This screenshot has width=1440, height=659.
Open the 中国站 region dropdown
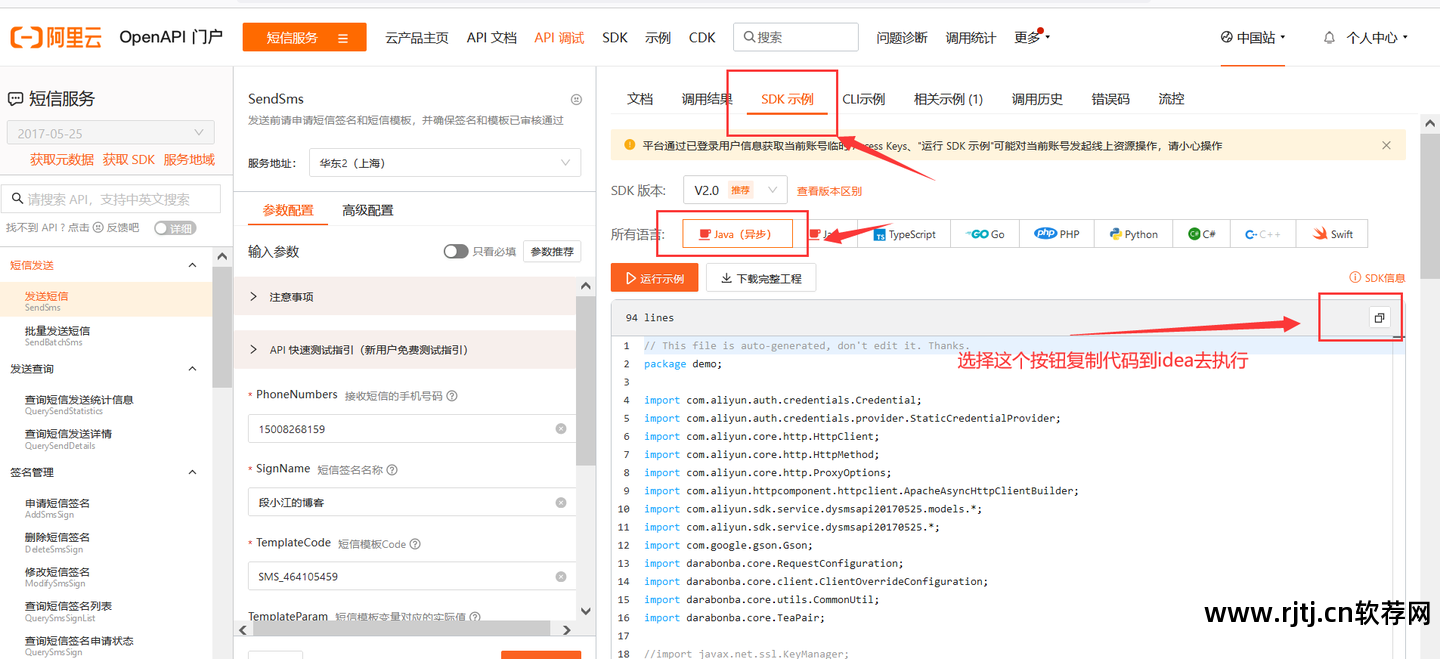coord(1253,38)
